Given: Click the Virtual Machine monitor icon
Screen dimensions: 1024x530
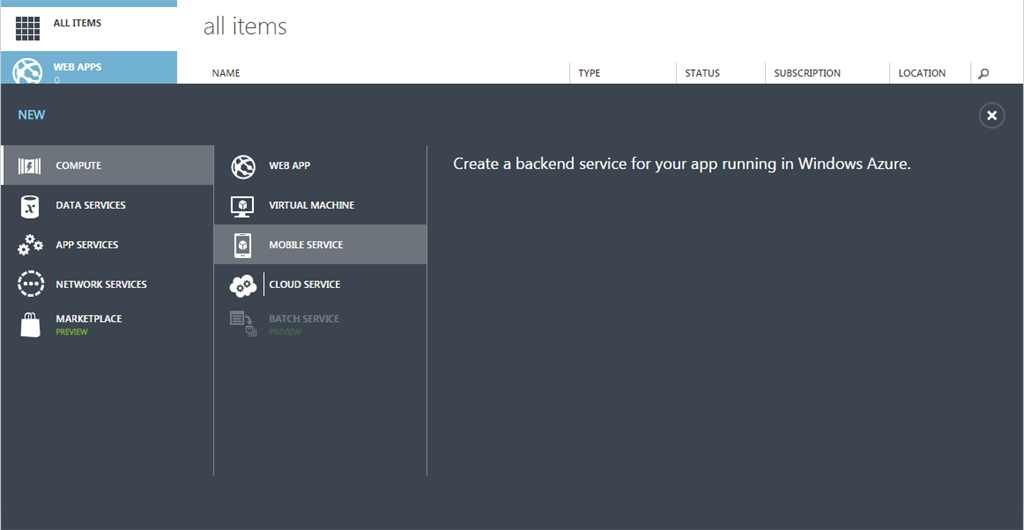Looking at the screenshot, I should click(x=243, y=206).
